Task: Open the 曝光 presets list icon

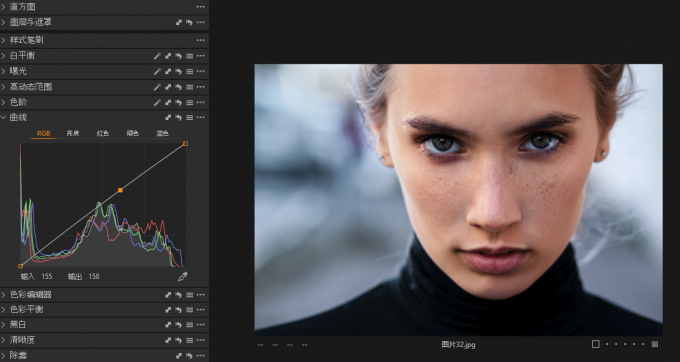Action: 190,72
